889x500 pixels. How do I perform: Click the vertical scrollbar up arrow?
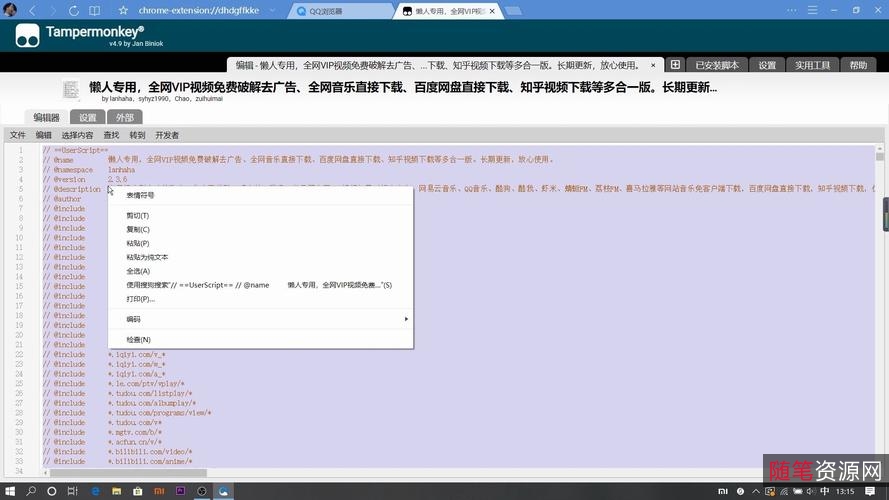[x=879, y=148]
